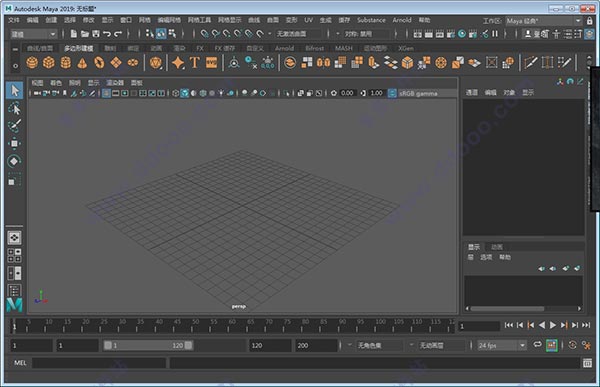Create a polygon torus from the shelf
The height and width of the screenshot is (387, 600).
tap(99, 62)
